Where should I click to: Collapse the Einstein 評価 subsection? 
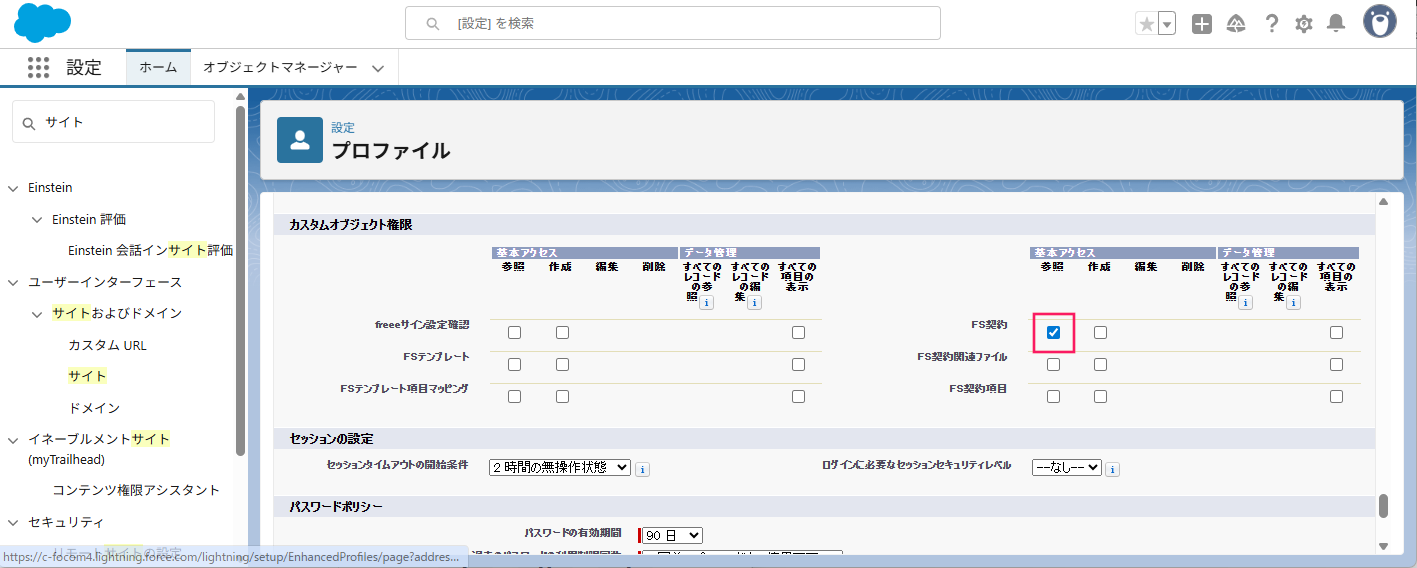point(38,219)
